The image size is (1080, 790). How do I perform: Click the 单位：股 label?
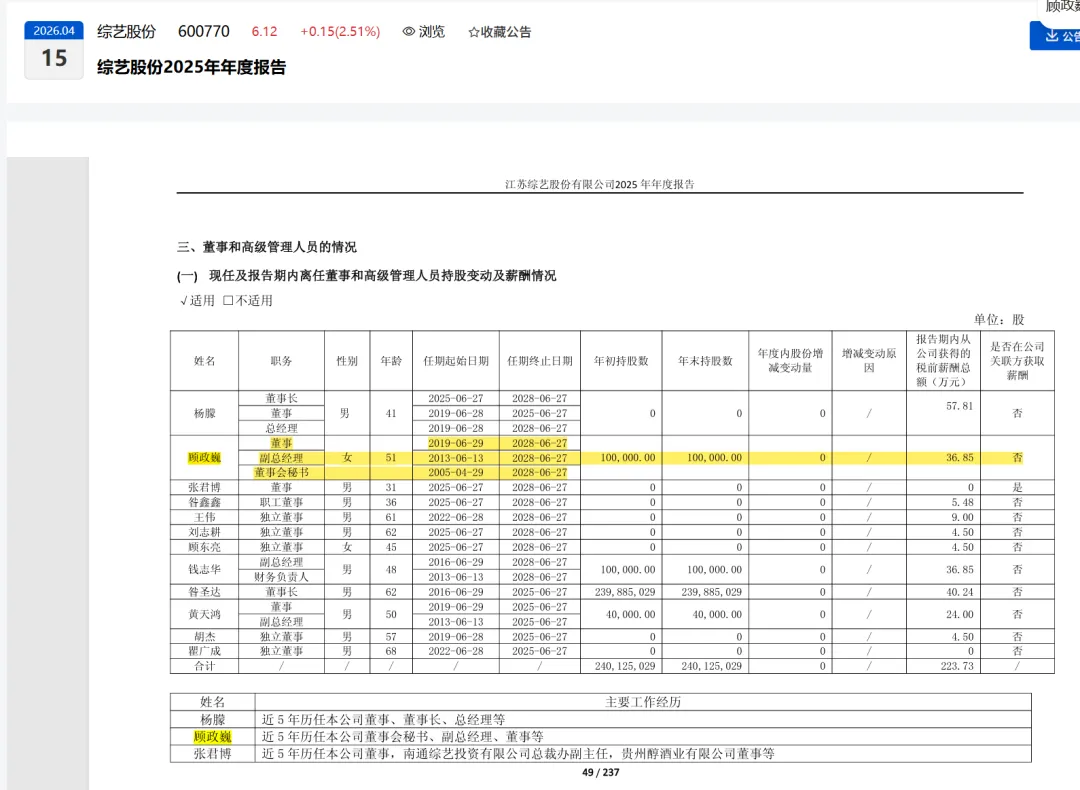[999, 320]
